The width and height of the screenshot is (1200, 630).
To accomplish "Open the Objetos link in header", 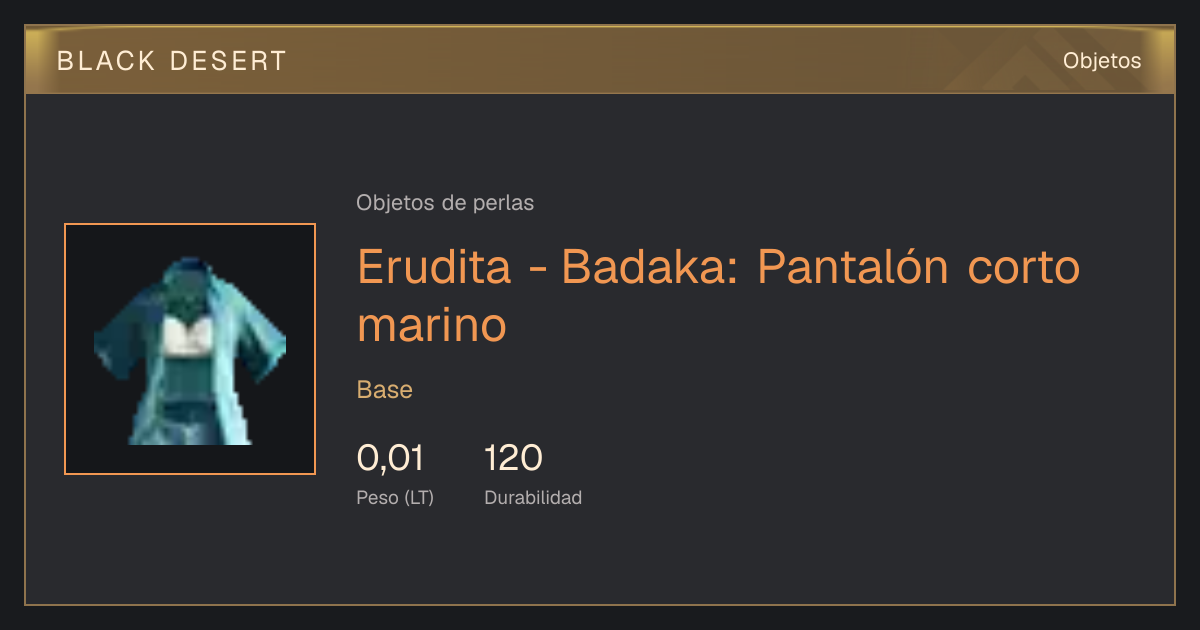I will point(1102,61).
